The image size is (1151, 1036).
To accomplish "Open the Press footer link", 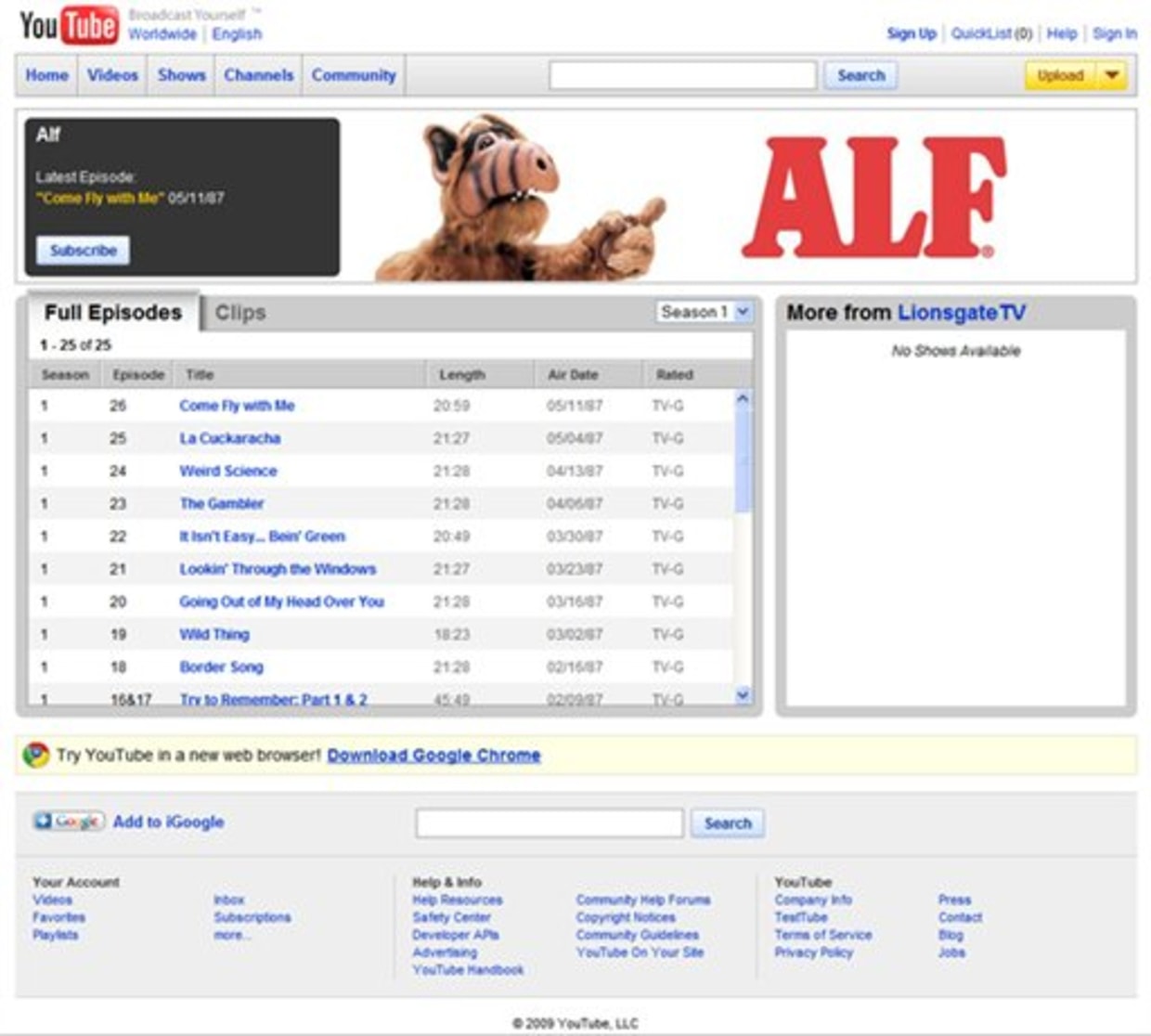I will [x=954, y=900].
